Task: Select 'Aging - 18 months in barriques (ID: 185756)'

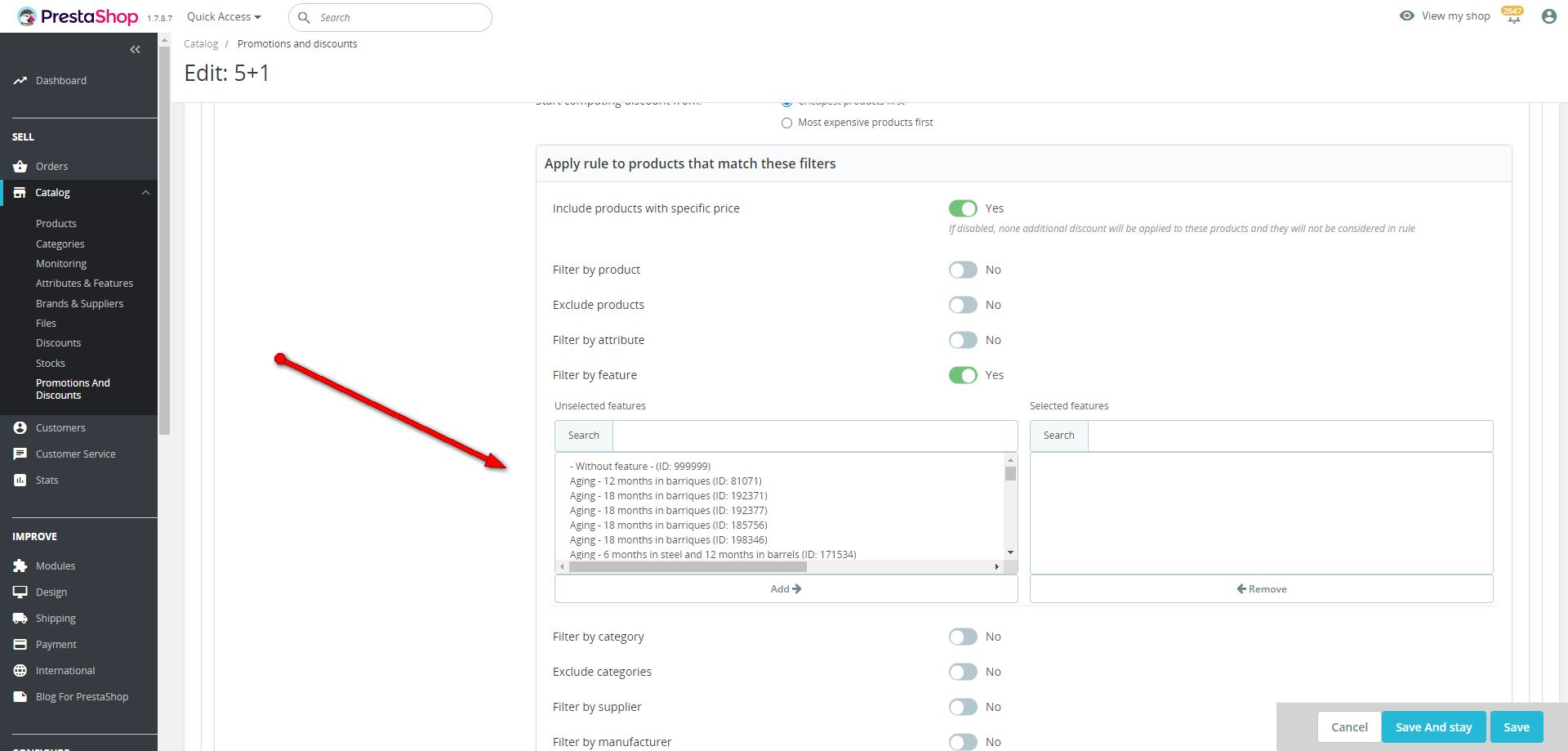Action: pyautogui.click(x=669, y=525)
